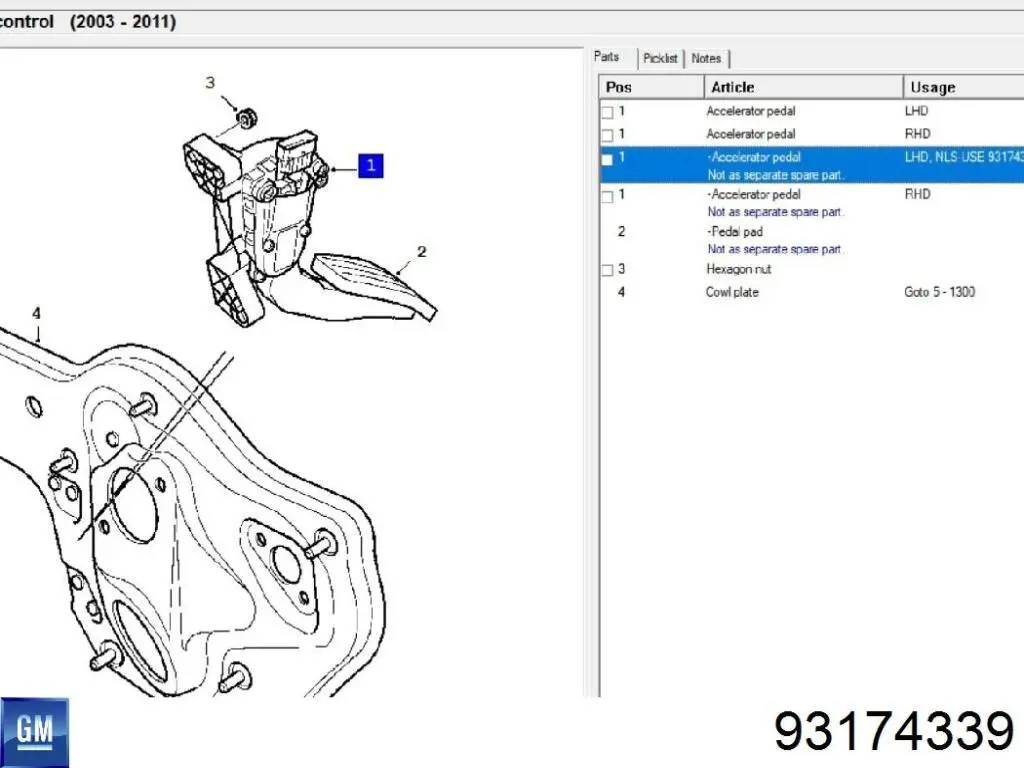The height and width of the screenshot is (768, 1024).
Task: Click callout number 4 for the cowl plate
Action: pos(37,314)
